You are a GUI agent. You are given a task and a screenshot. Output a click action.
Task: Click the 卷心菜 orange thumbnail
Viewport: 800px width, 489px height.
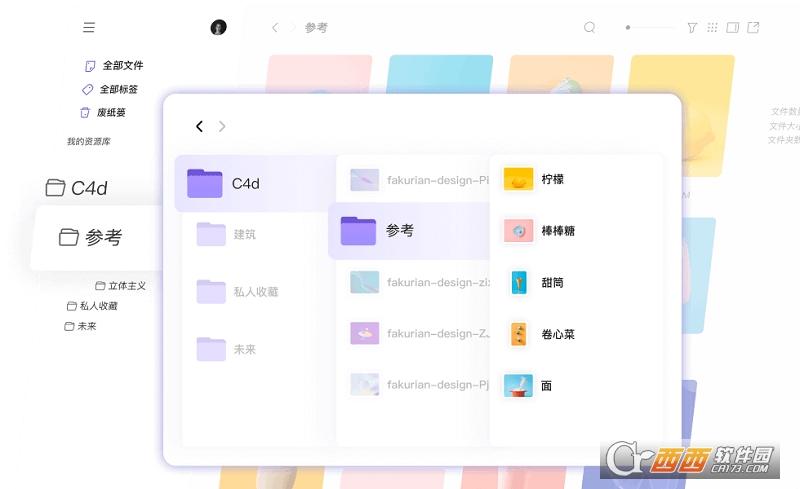519,334
